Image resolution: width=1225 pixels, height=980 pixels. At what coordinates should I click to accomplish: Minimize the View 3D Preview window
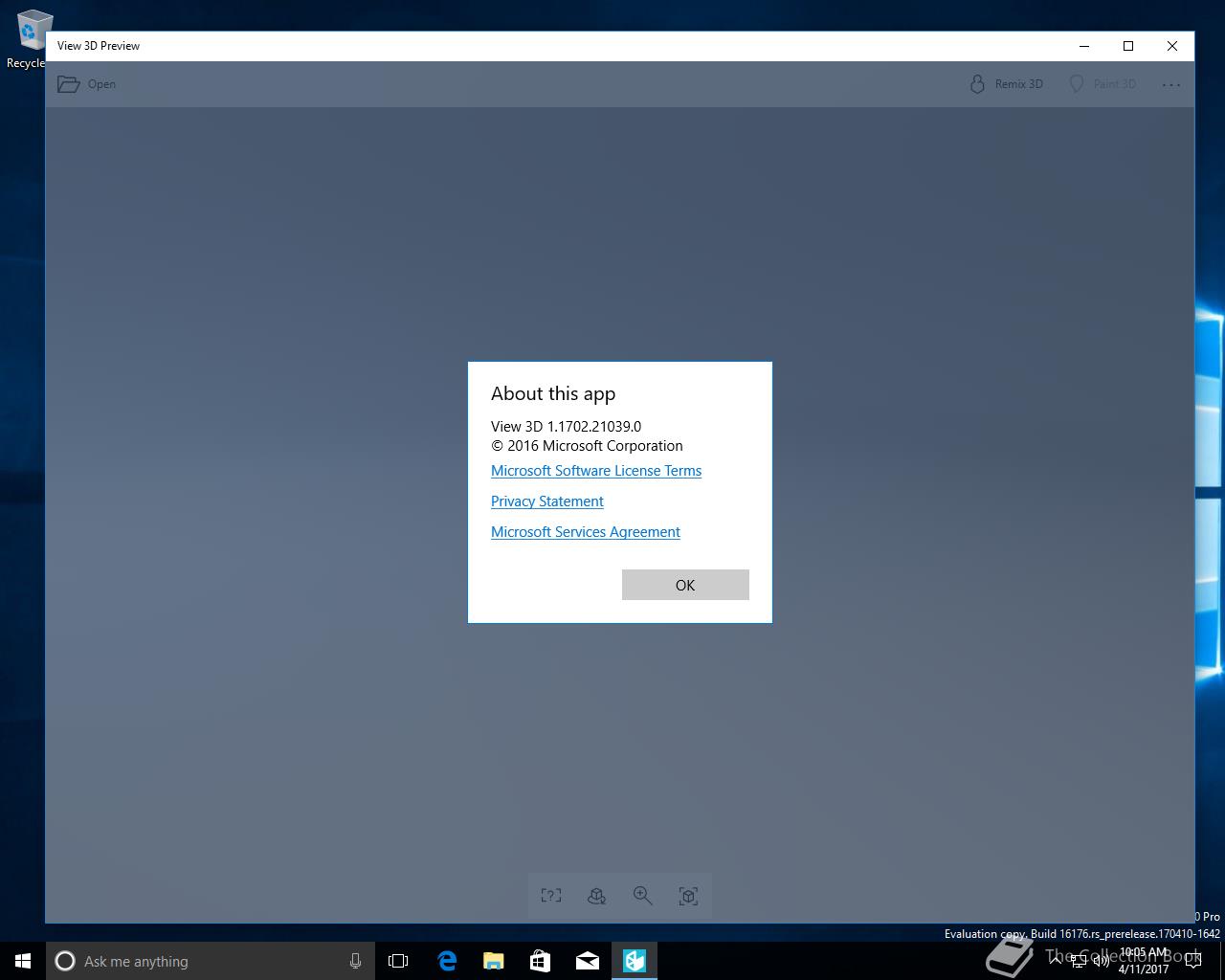tap(1084, 46)
